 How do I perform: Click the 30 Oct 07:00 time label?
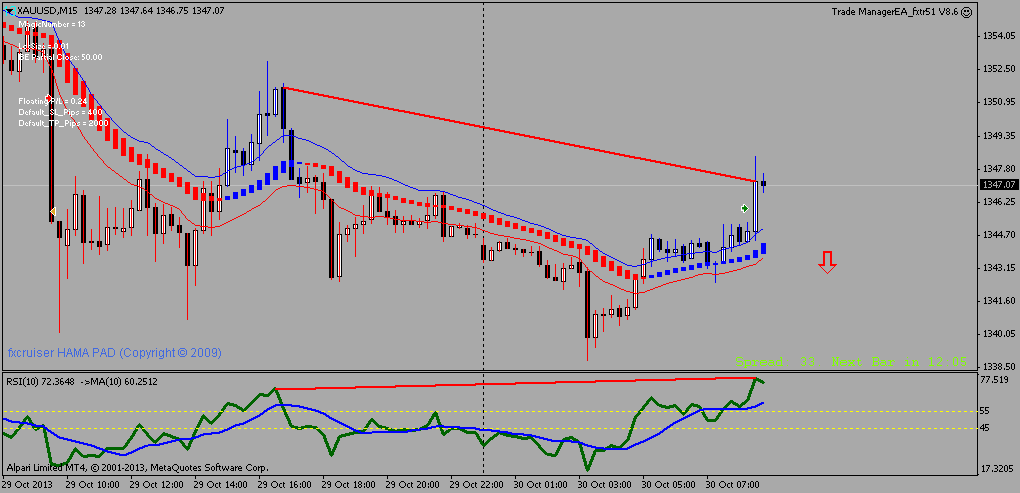click(732, 485)
